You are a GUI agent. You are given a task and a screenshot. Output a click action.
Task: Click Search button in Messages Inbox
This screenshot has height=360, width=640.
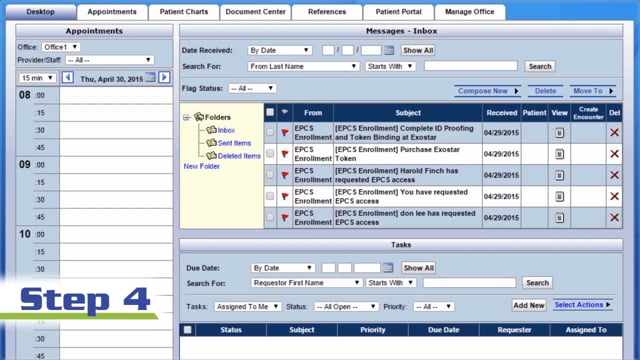point(540,66)
